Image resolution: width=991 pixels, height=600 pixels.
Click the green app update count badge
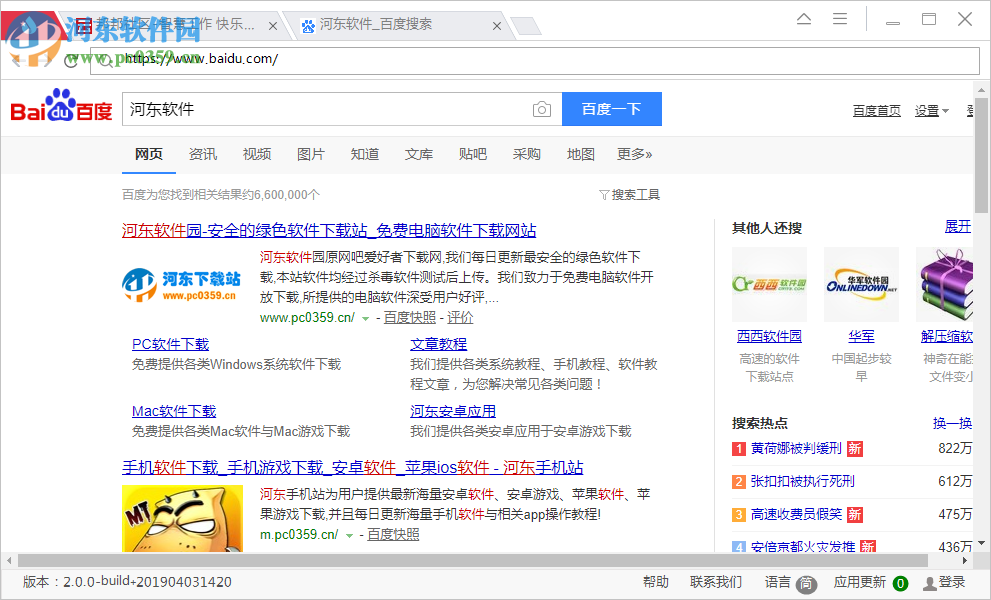[x=901, y=584]
